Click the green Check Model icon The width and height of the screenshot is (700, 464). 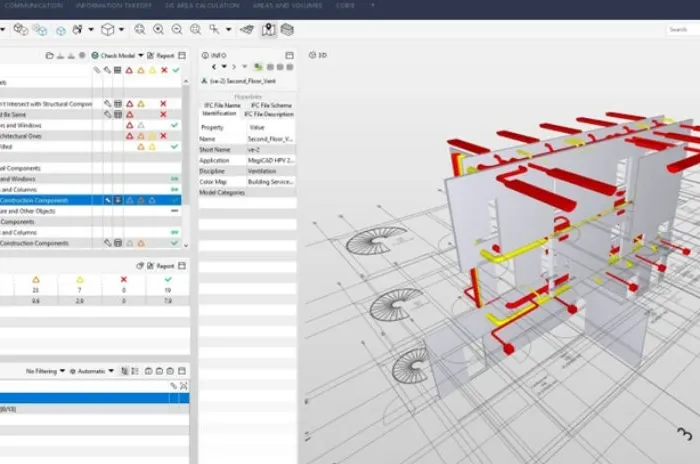pos(95,55)
